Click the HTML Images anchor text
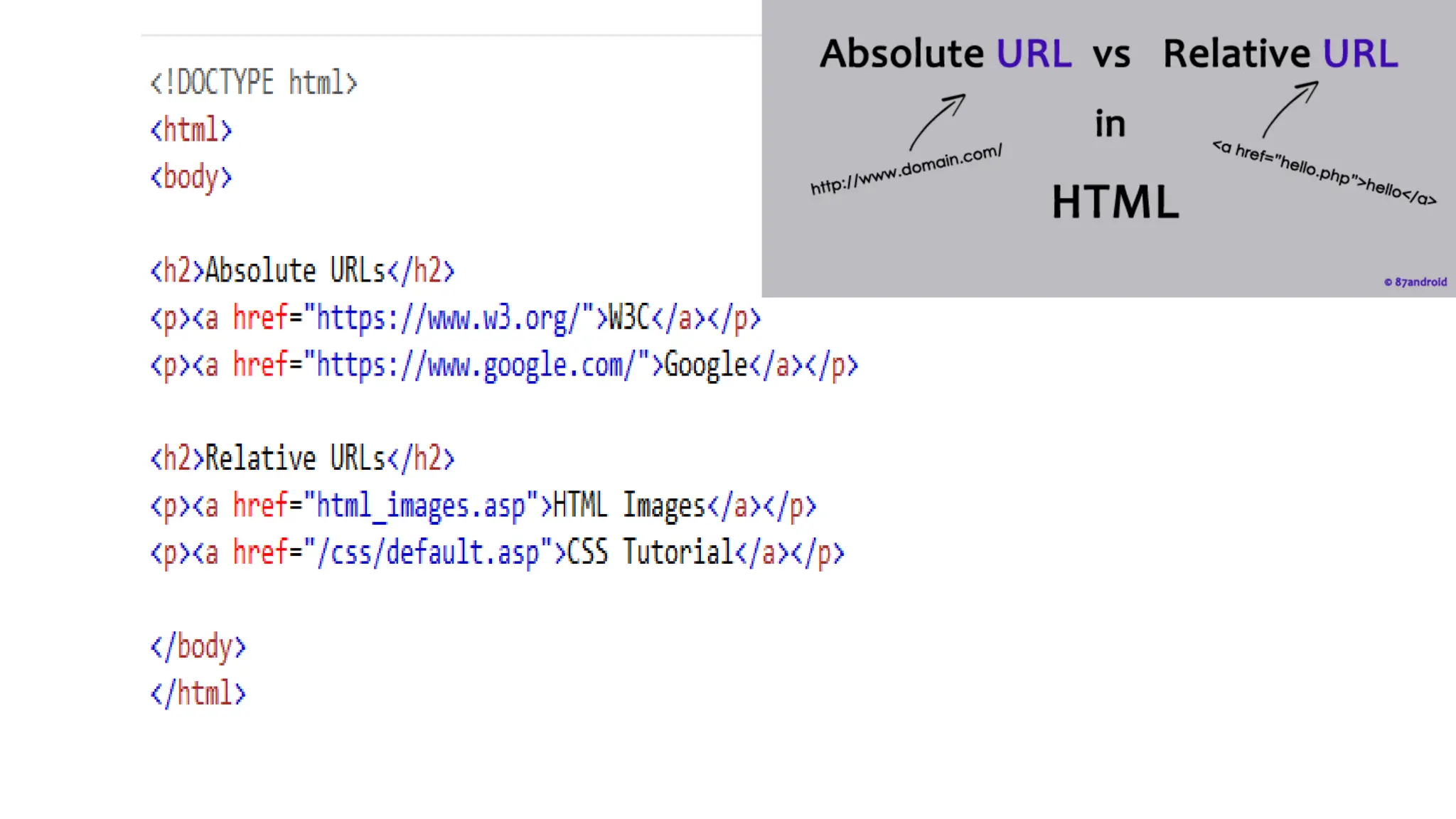 (x=628, y=506)
